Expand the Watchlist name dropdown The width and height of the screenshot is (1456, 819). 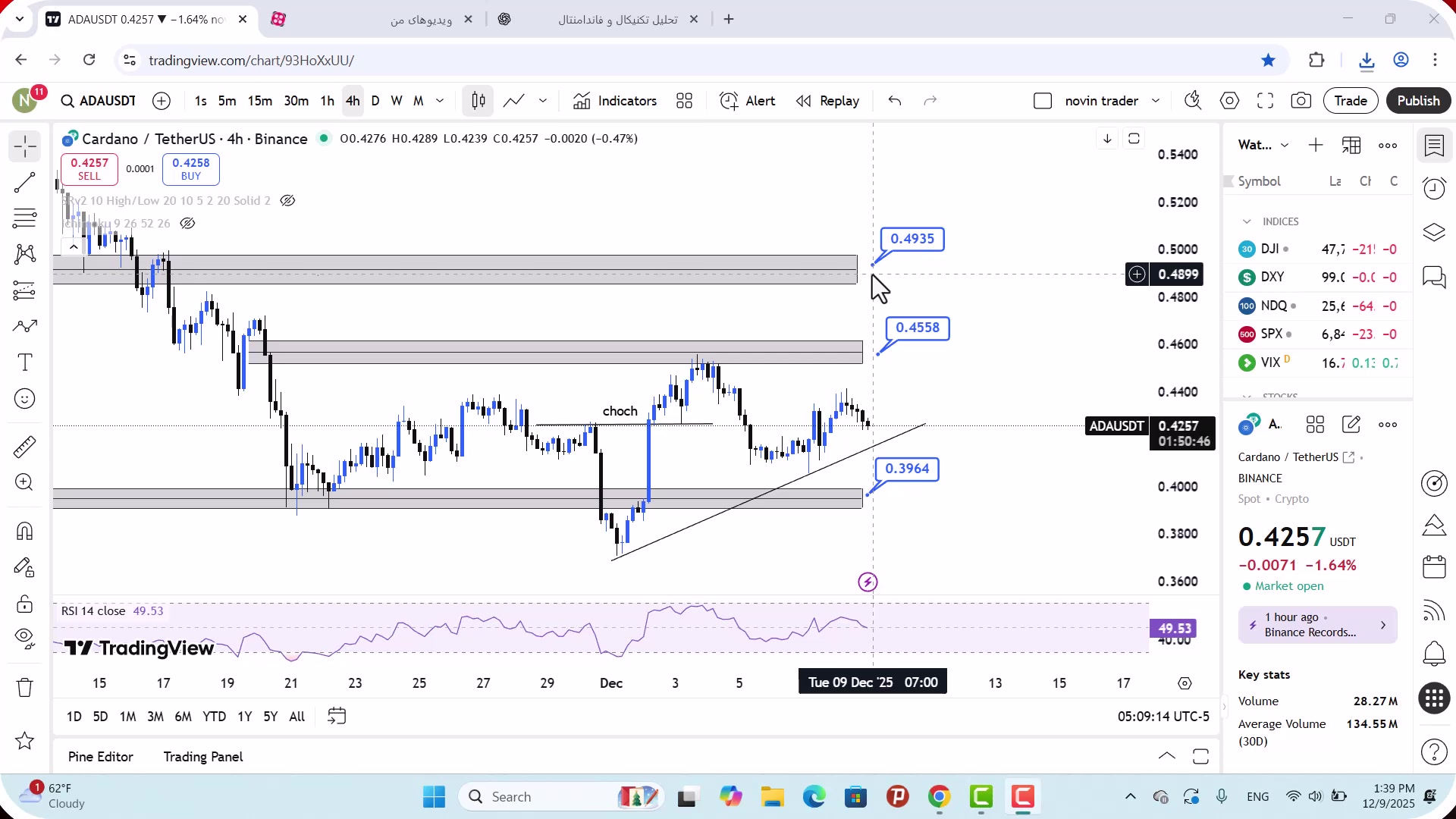coord(1263,145)
